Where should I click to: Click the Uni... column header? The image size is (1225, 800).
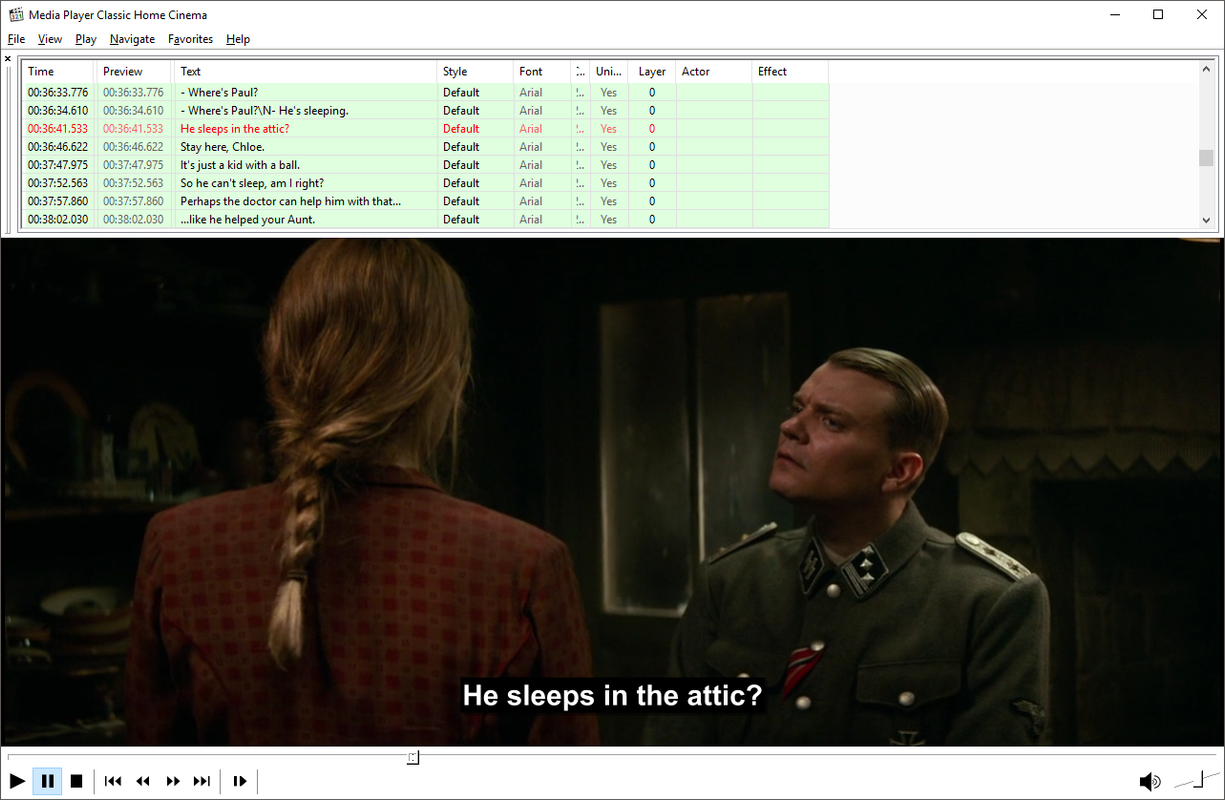click(x=608, y=71)
